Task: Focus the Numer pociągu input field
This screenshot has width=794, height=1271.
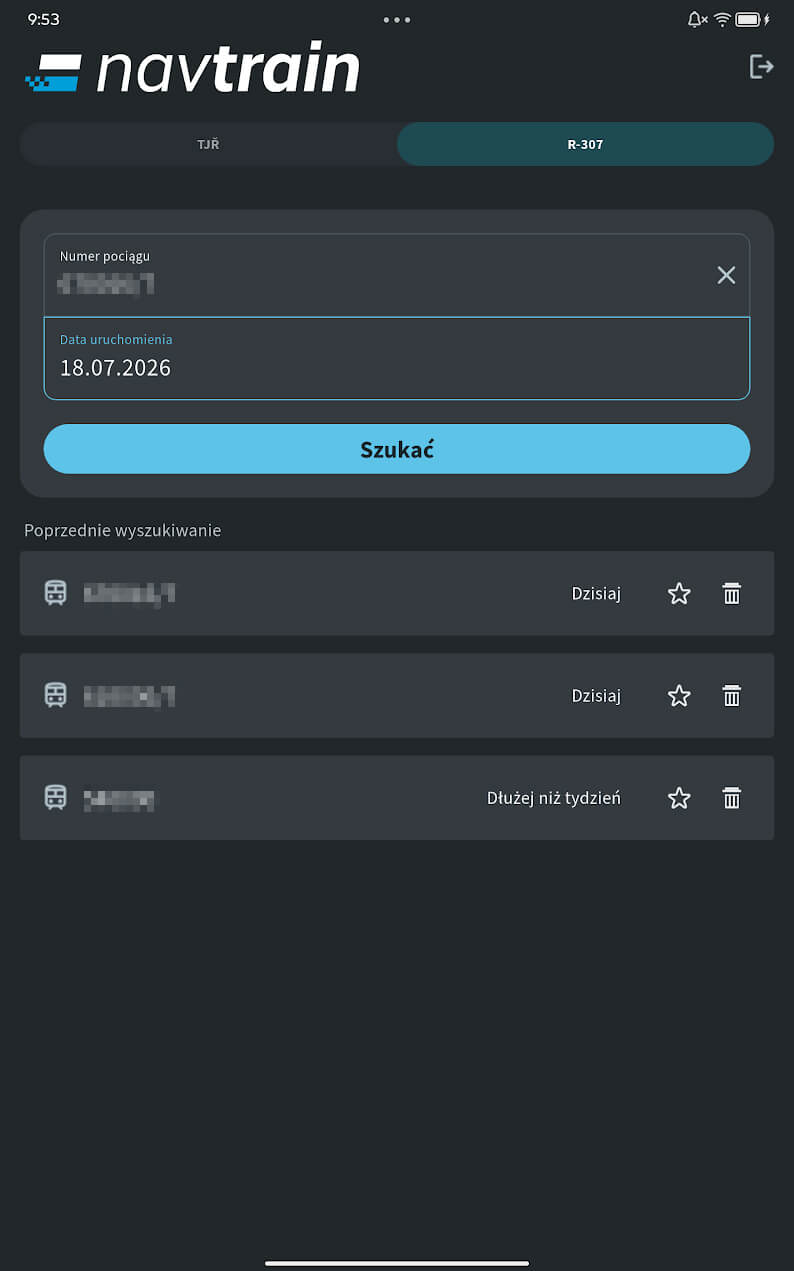Action: click(397, 275)
